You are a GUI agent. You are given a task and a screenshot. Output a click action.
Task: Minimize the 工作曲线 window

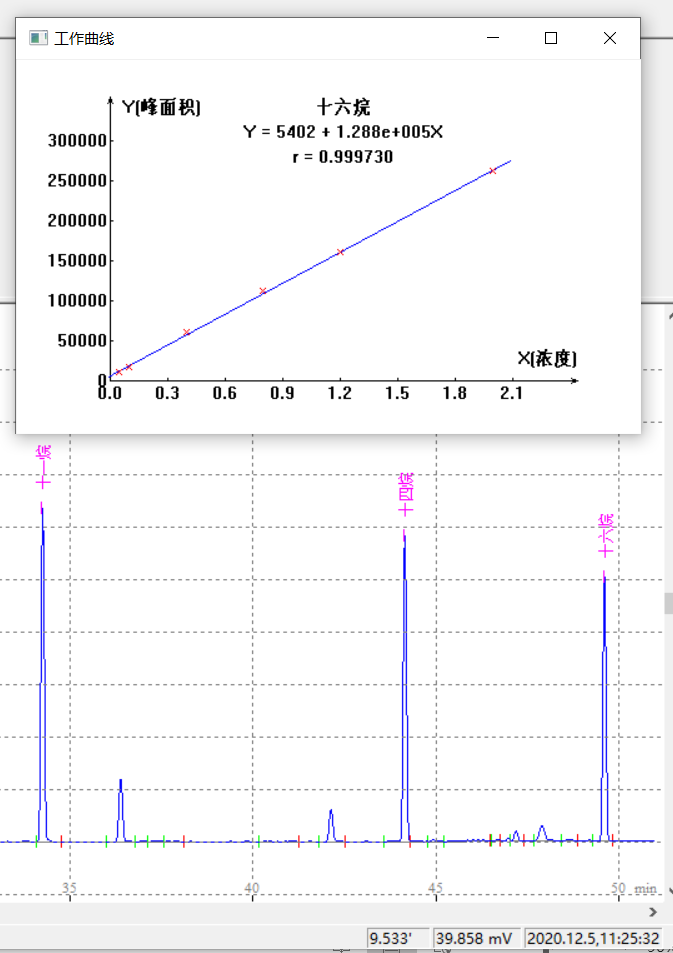(492, 38)
